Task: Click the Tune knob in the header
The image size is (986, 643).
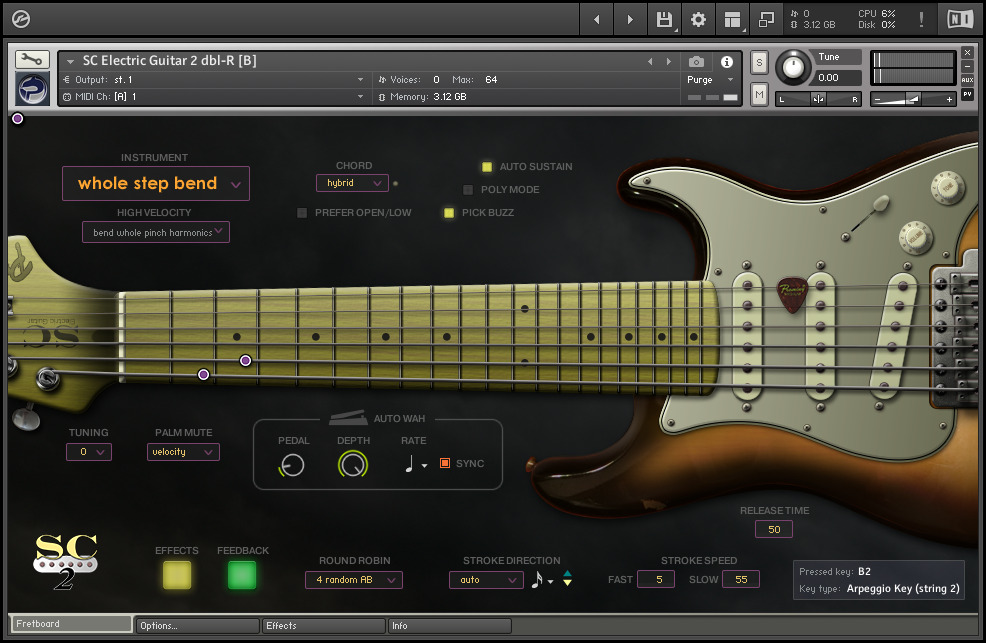Action: coord(793,67)
